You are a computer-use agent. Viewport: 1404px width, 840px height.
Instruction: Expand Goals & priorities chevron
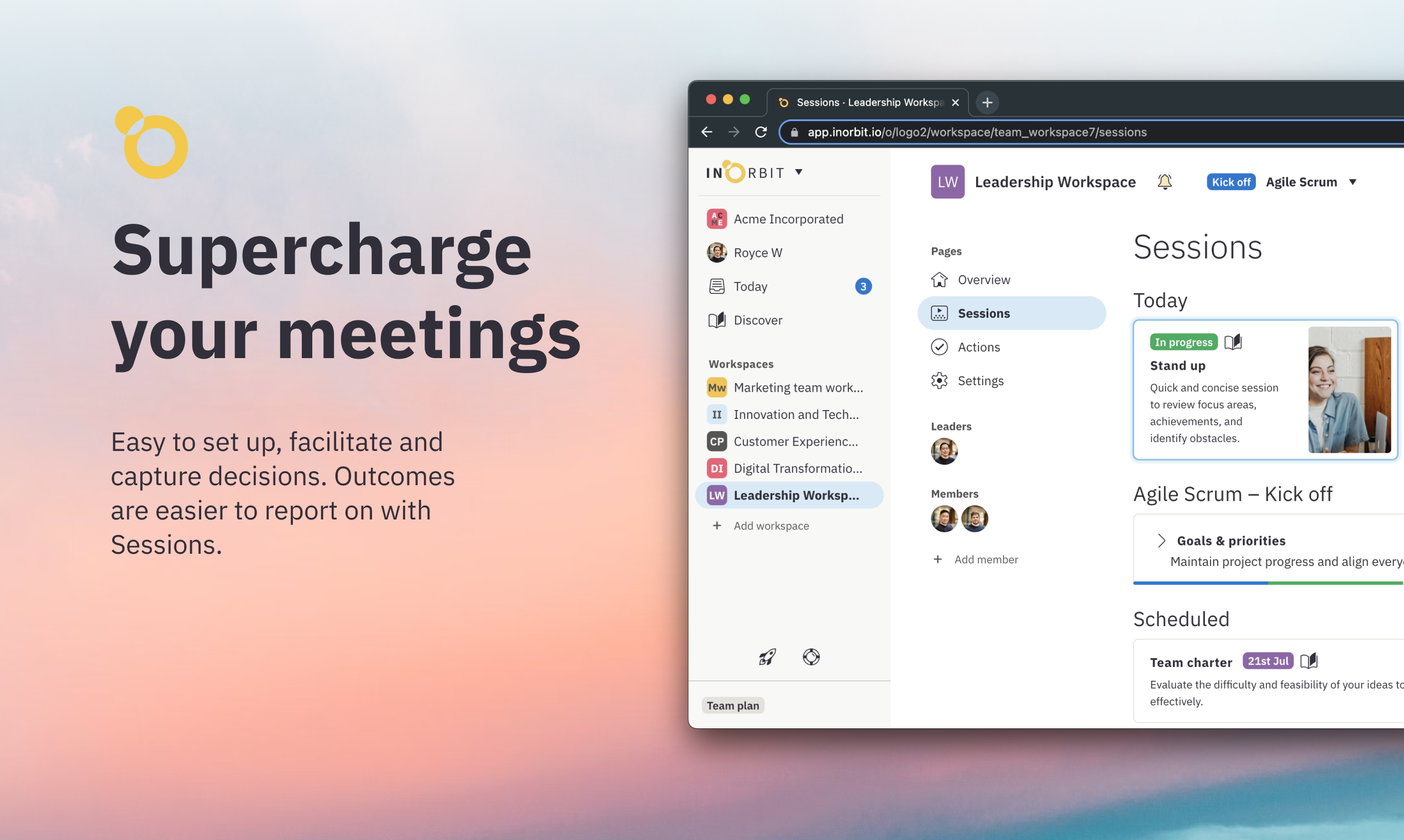(1161, 540)
